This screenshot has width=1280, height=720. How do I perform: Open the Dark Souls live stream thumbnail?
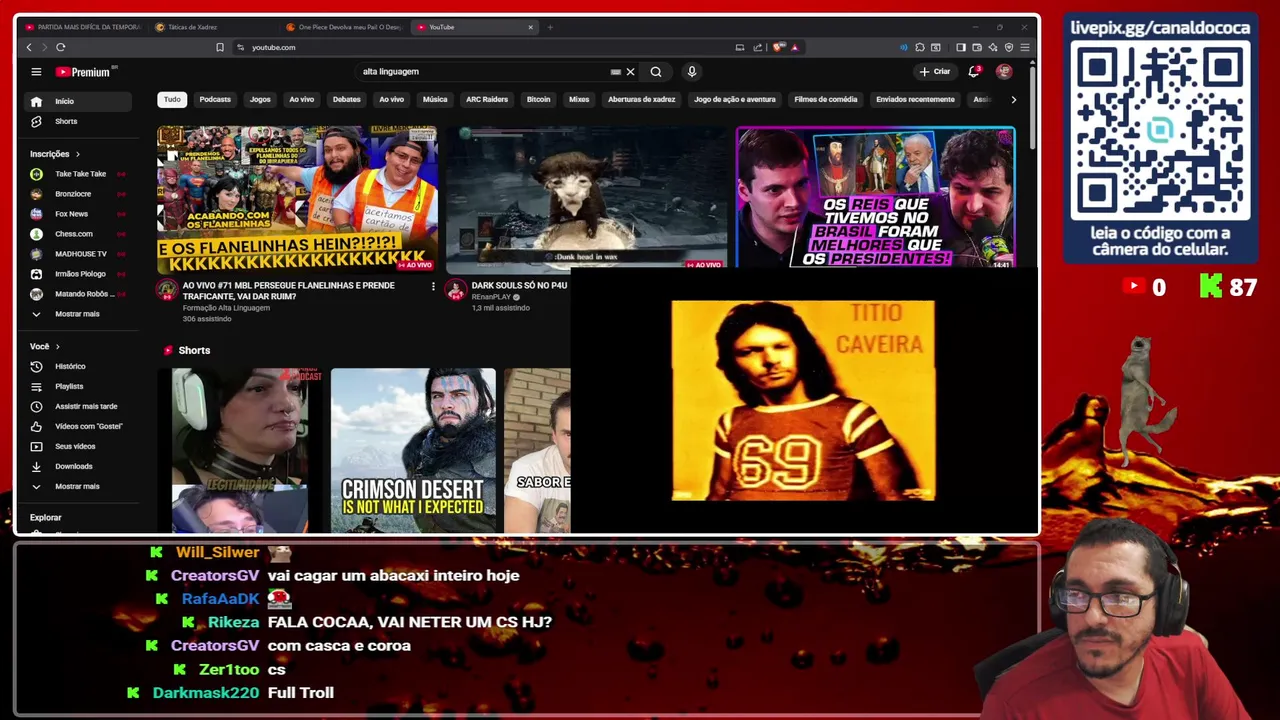[587, 198]
